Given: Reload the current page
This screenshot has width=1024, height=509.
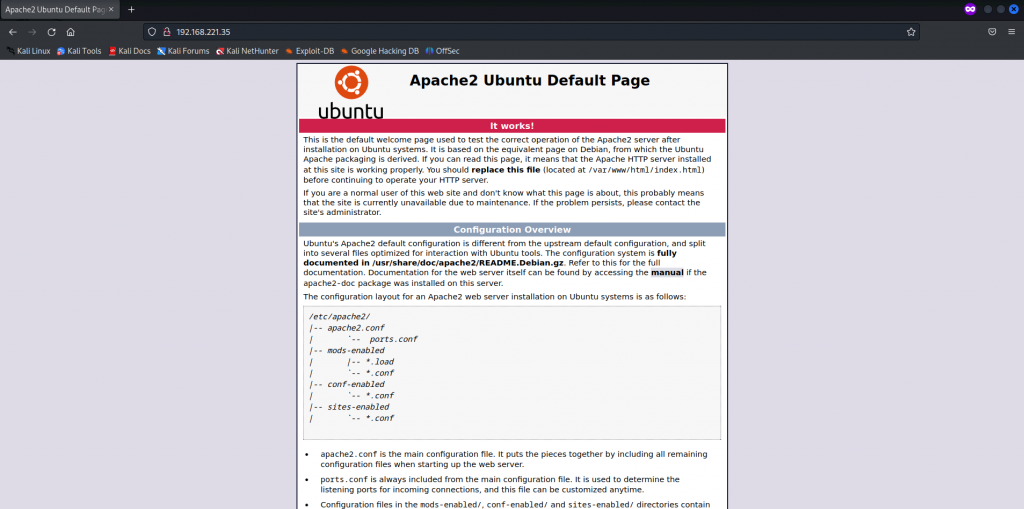Looking at the screenshot, I should (x=52, y=32).
